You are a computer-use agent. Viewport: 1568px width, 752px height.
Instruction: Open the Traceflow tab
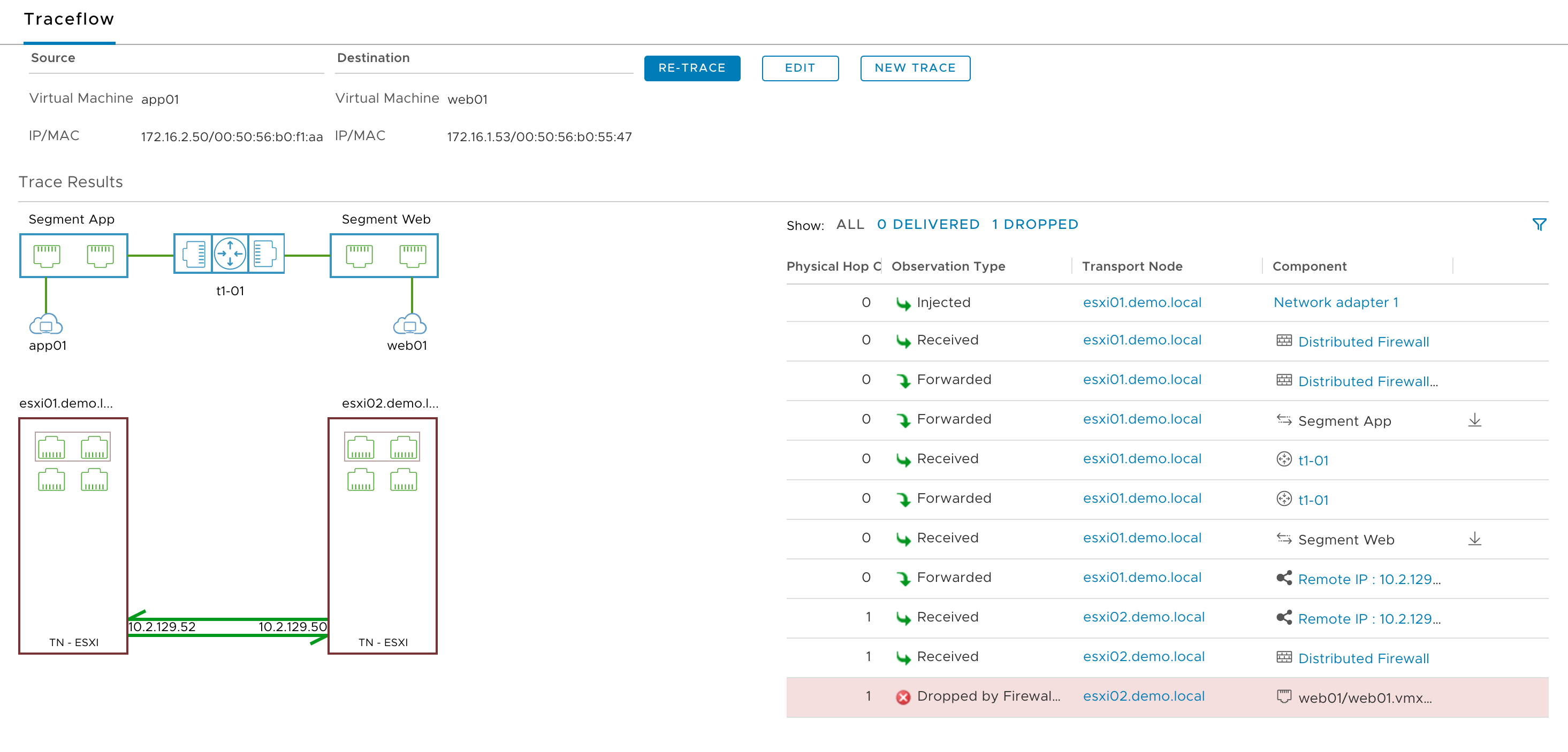69,19
